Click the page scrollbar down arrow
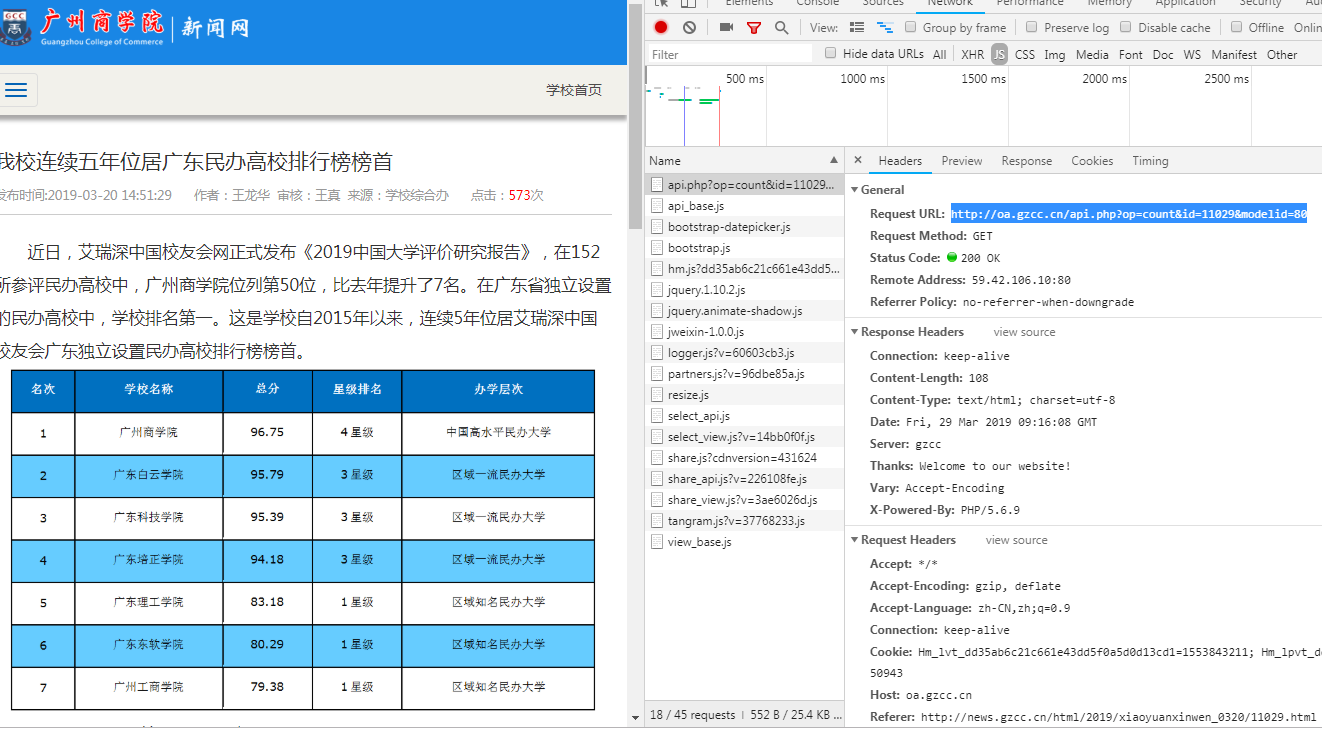This screenshot has width=1322, height=733. pos(635,717)
